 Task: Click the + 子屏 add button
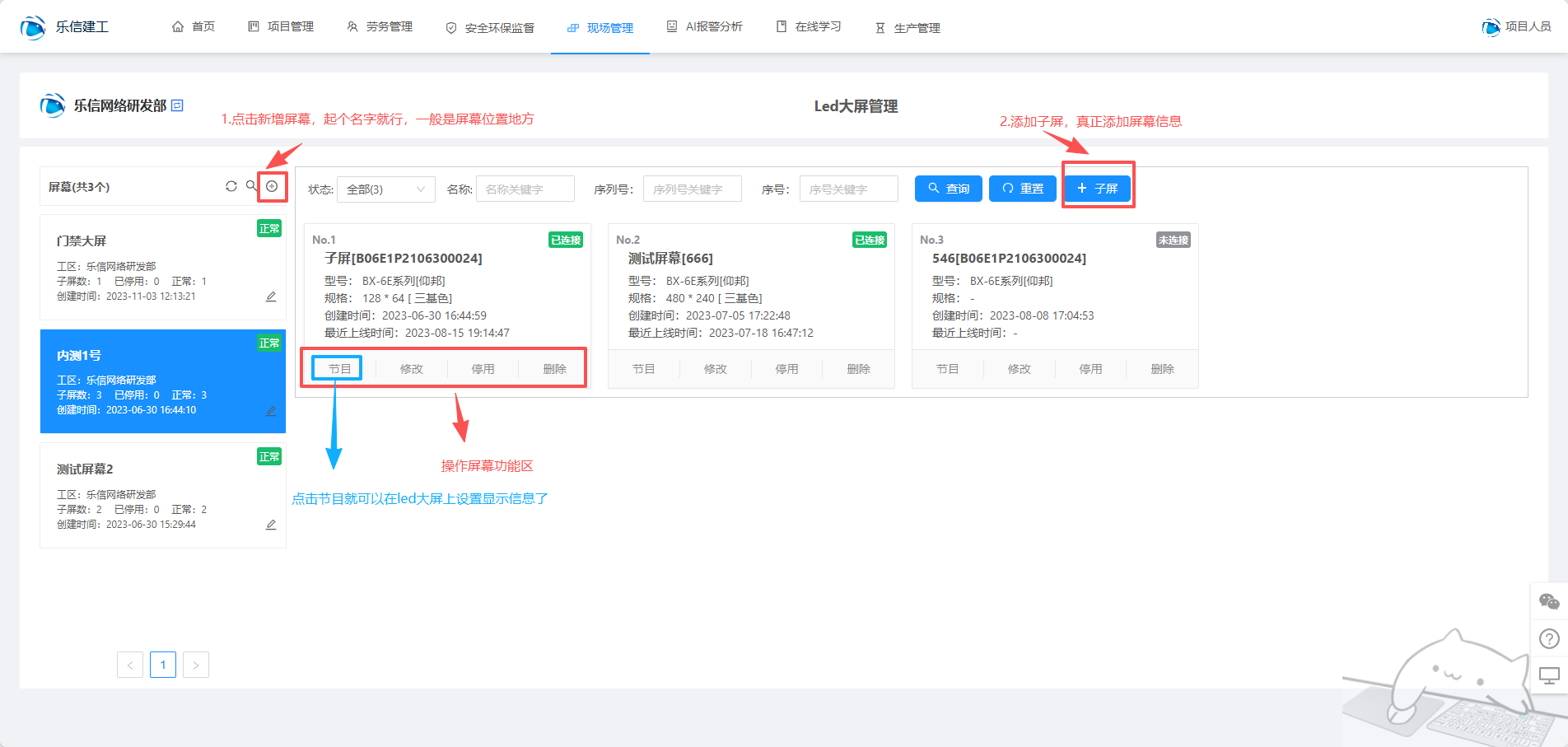tap(1098, 189)
